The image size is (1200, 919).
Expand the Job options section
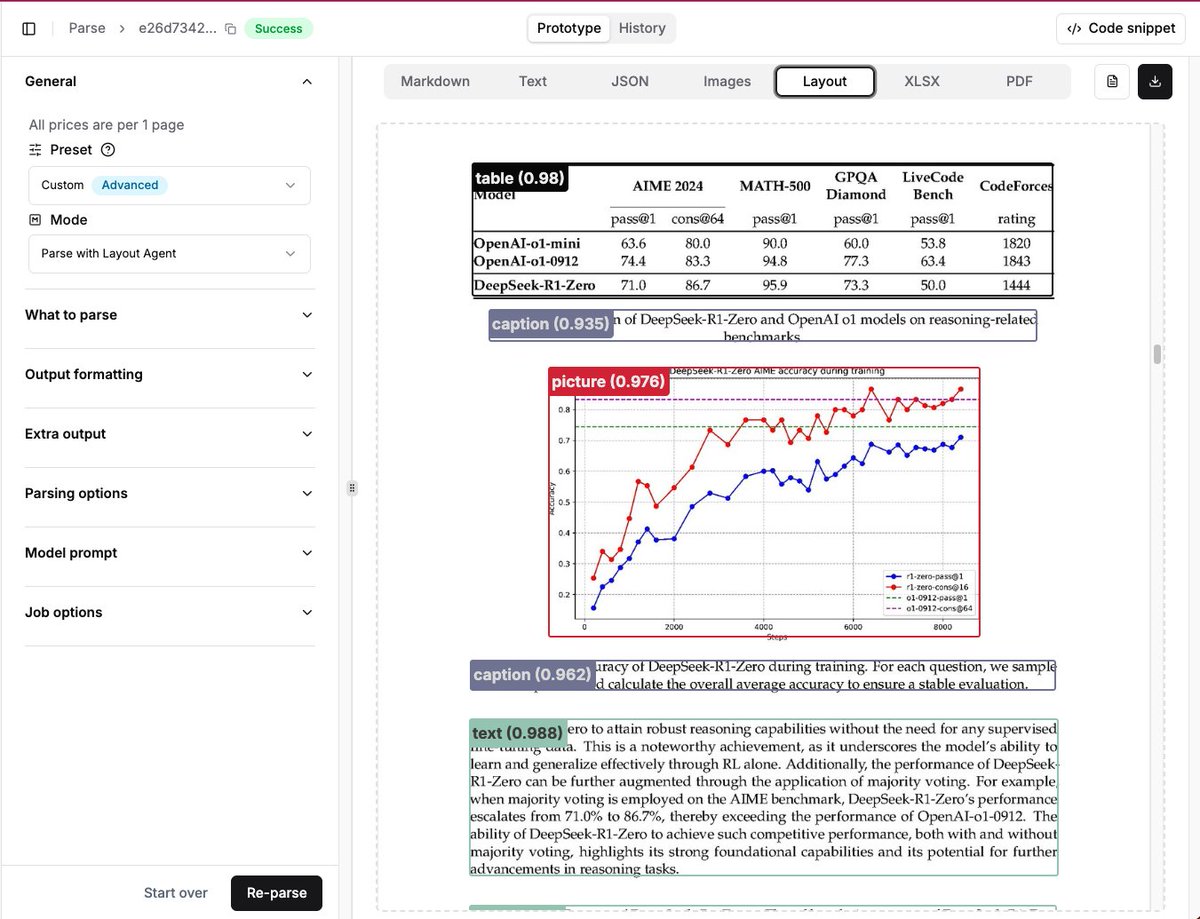point(169,612)
